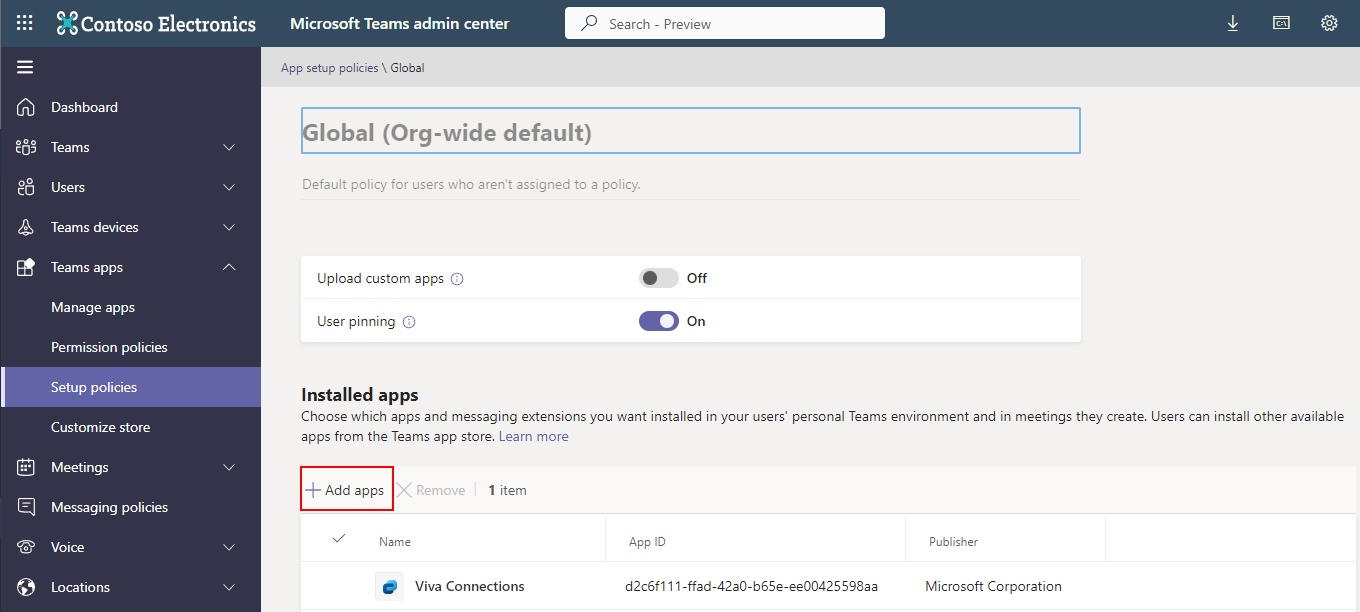Click Microsoft Teams admin center title
The height and width of the screenshot is (612, 1360).
pos(399,23)
